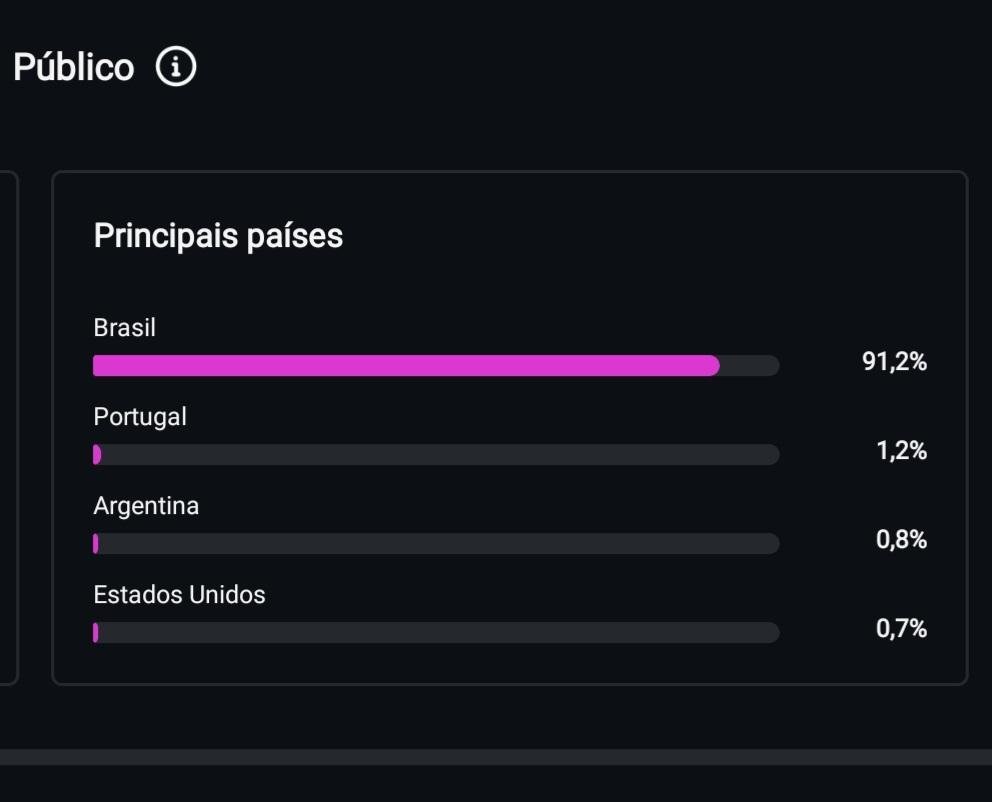Select the 1,2% percentage value
Image resolution: width=992 pixels, height=802 pixels.
click(901, 451)
